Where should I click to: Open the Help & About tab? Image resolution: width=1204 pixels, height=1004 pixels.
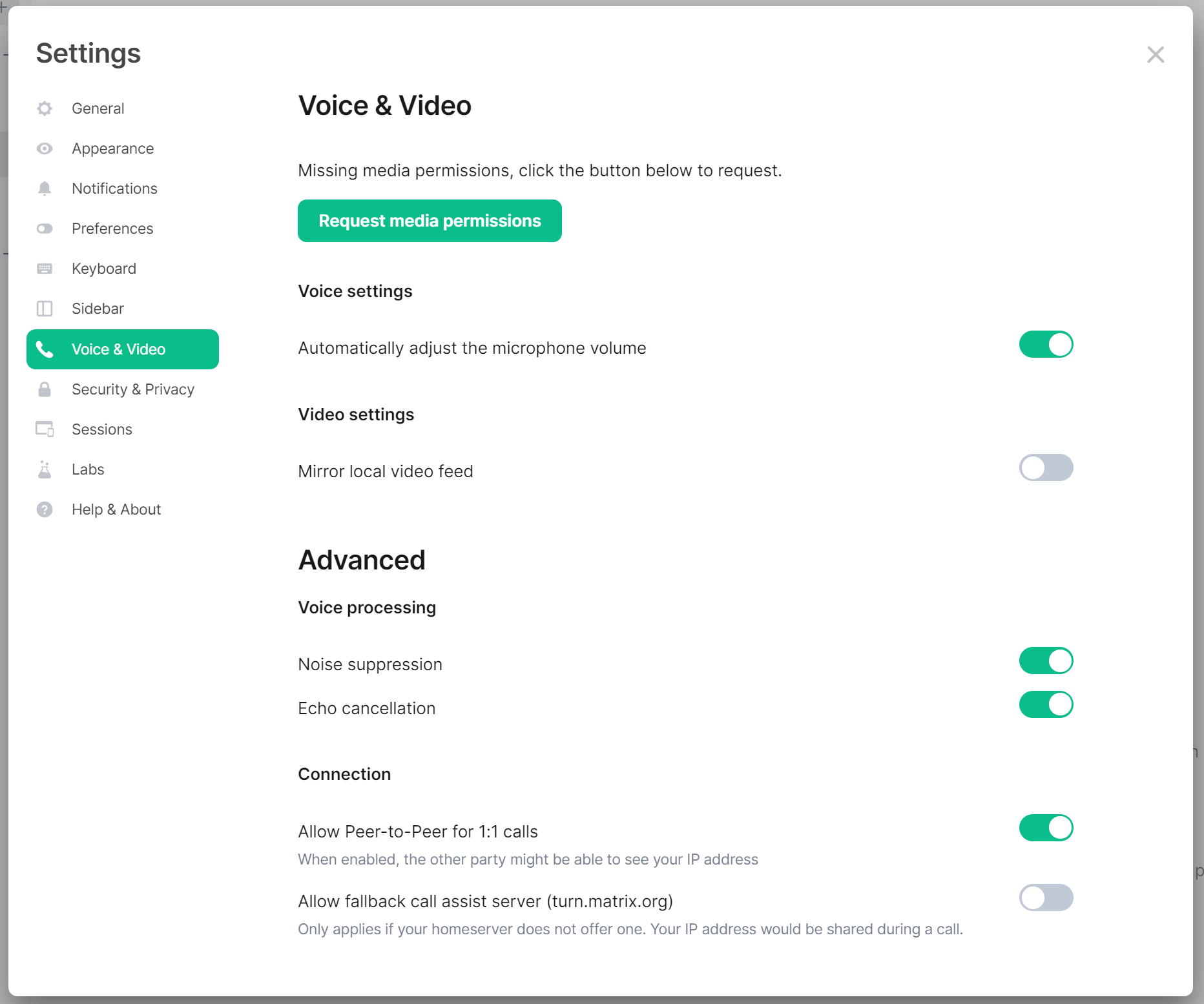(123, 509)
